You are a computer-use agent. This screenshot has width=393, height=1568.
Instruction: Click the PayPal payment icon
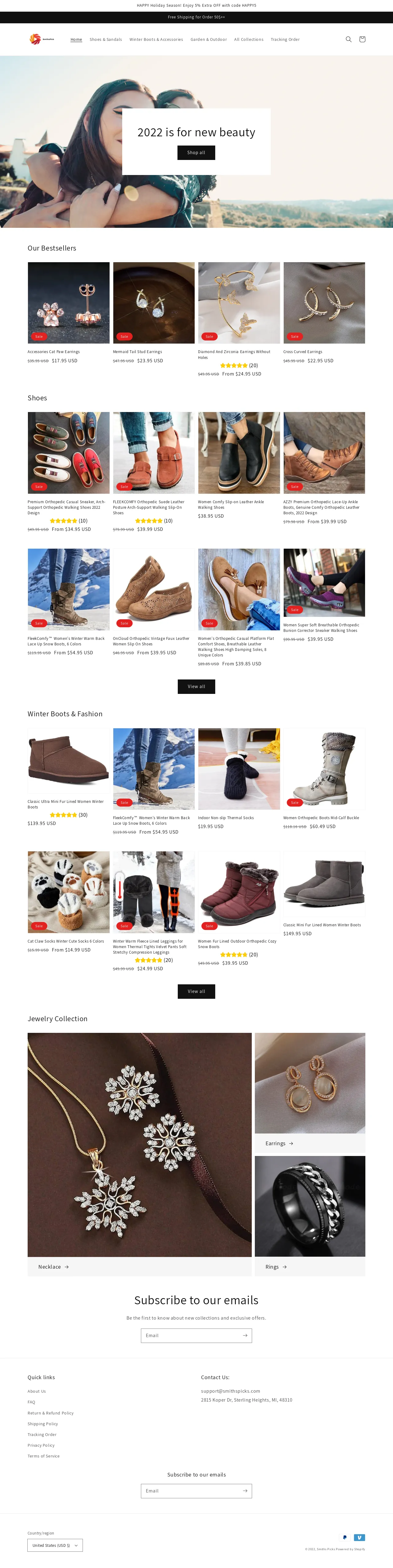coord(345,1537)
